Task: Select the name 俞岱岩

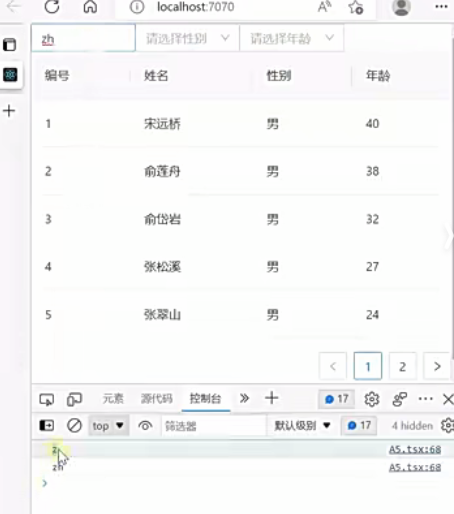Action: click(162, 219)
